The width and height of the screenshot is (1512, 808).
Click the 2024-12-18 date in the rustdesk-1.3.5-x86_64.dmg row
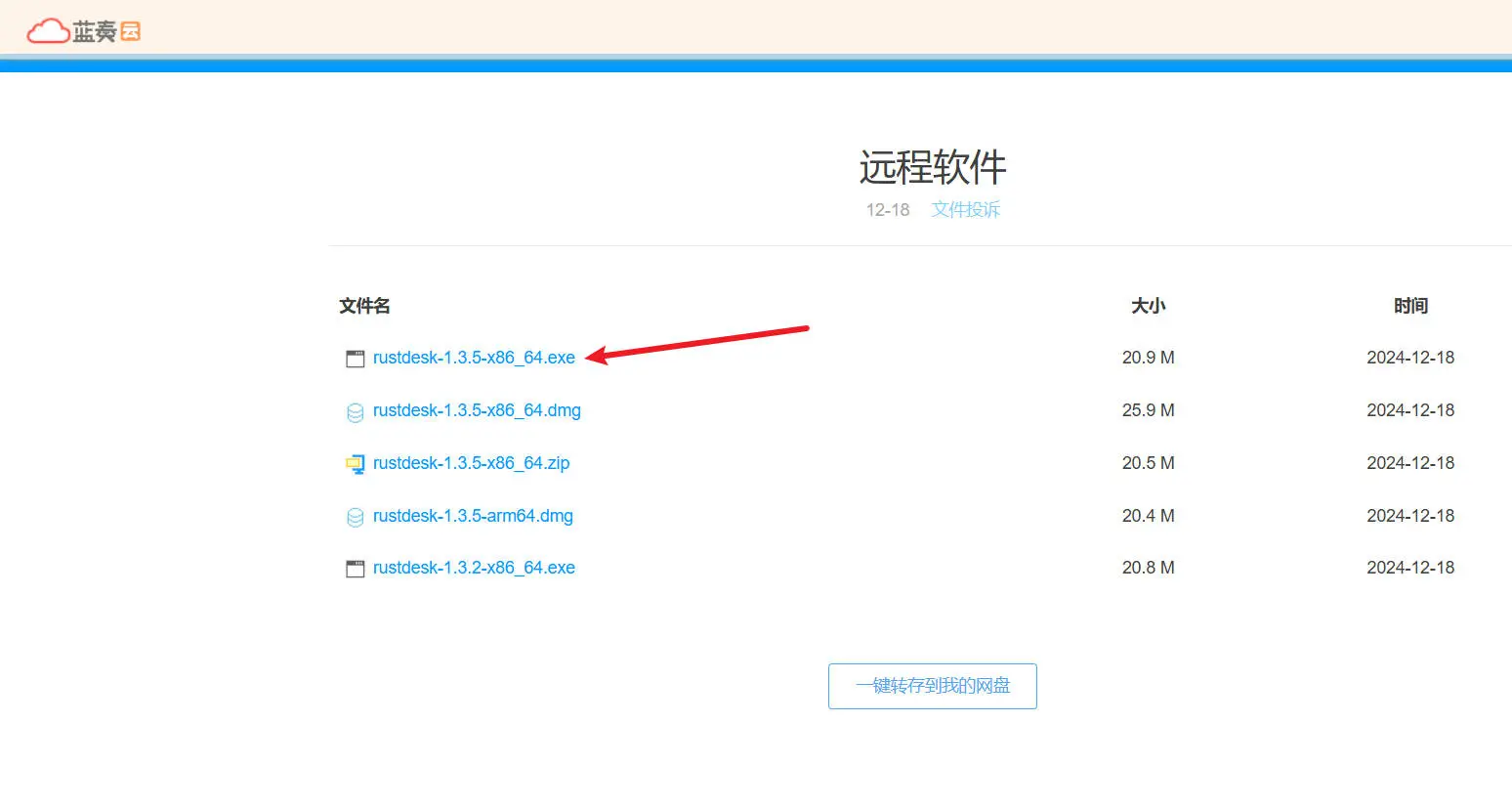[x=1410, y=410]
